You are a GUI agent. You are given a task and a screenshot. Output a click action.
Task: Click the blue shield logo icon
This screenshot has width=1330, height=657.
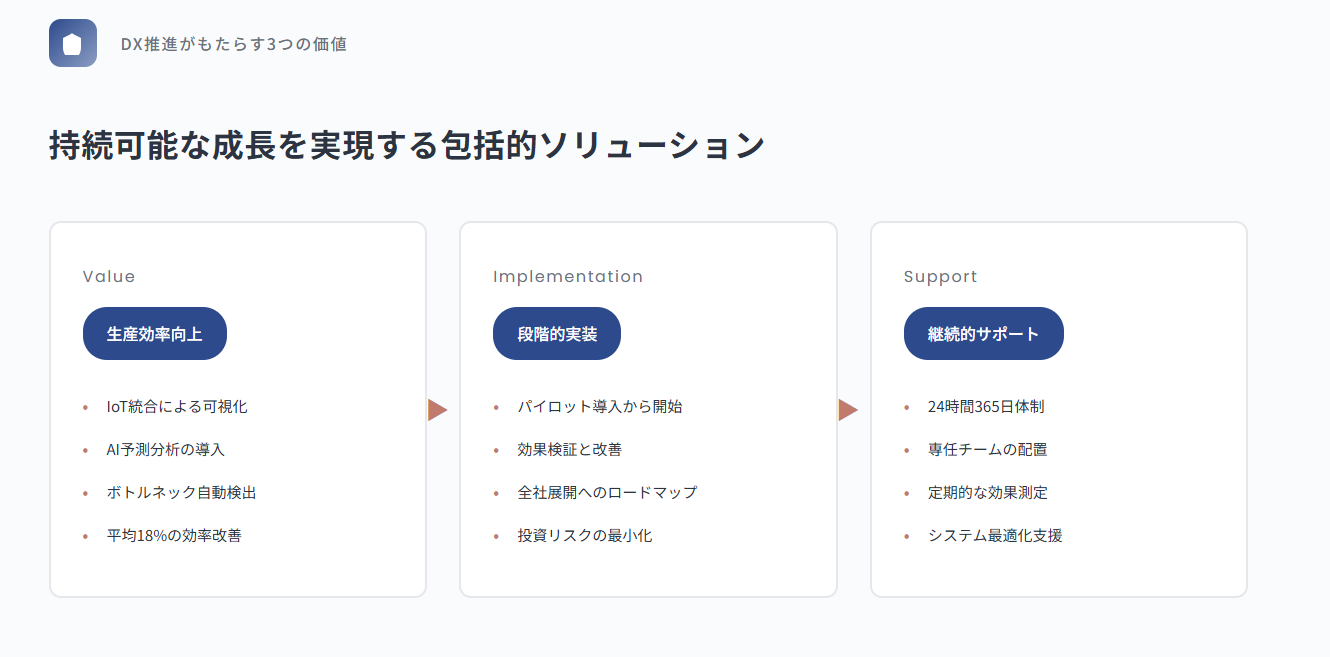coord(72,43)
